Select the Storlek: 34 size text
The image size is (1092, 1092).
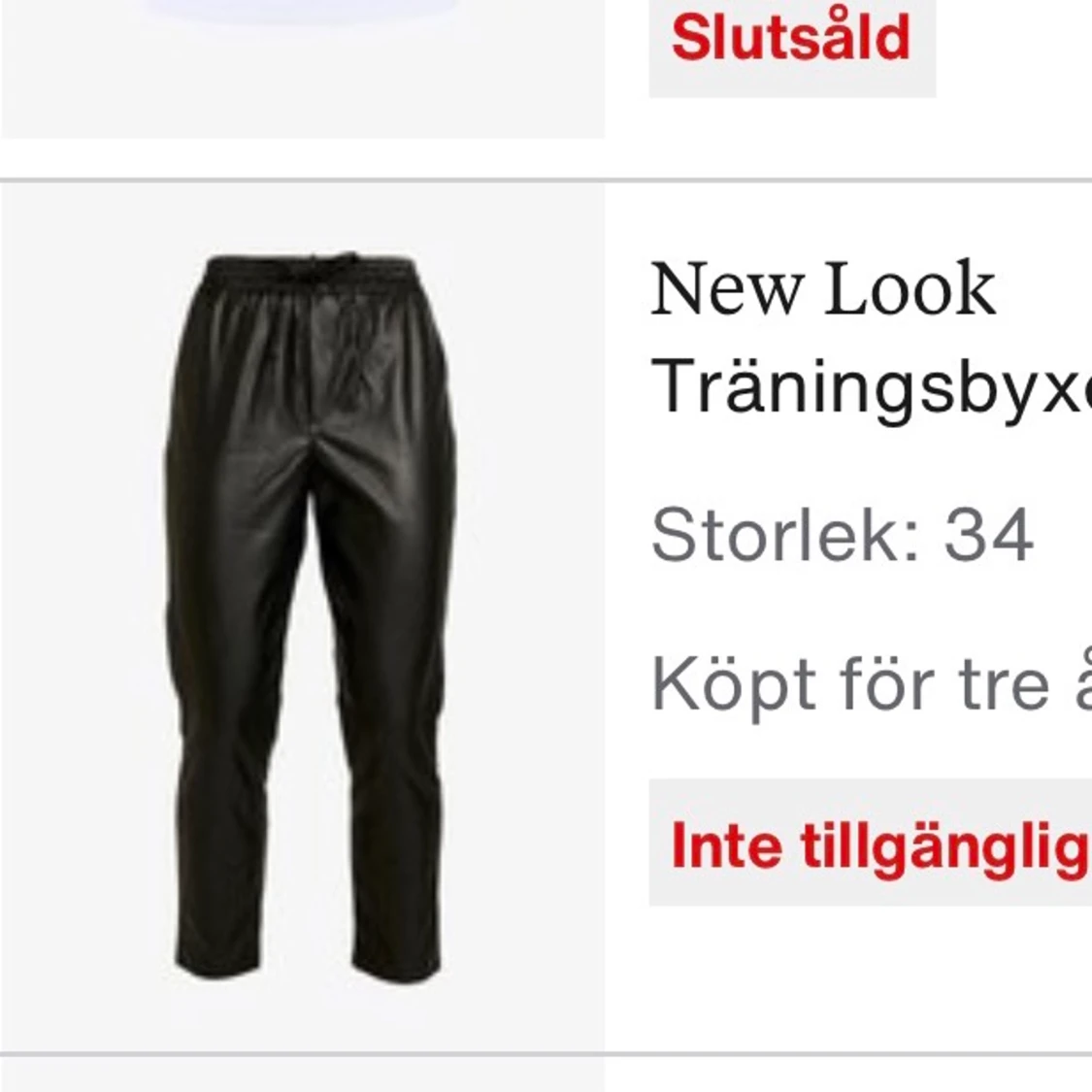842,535
